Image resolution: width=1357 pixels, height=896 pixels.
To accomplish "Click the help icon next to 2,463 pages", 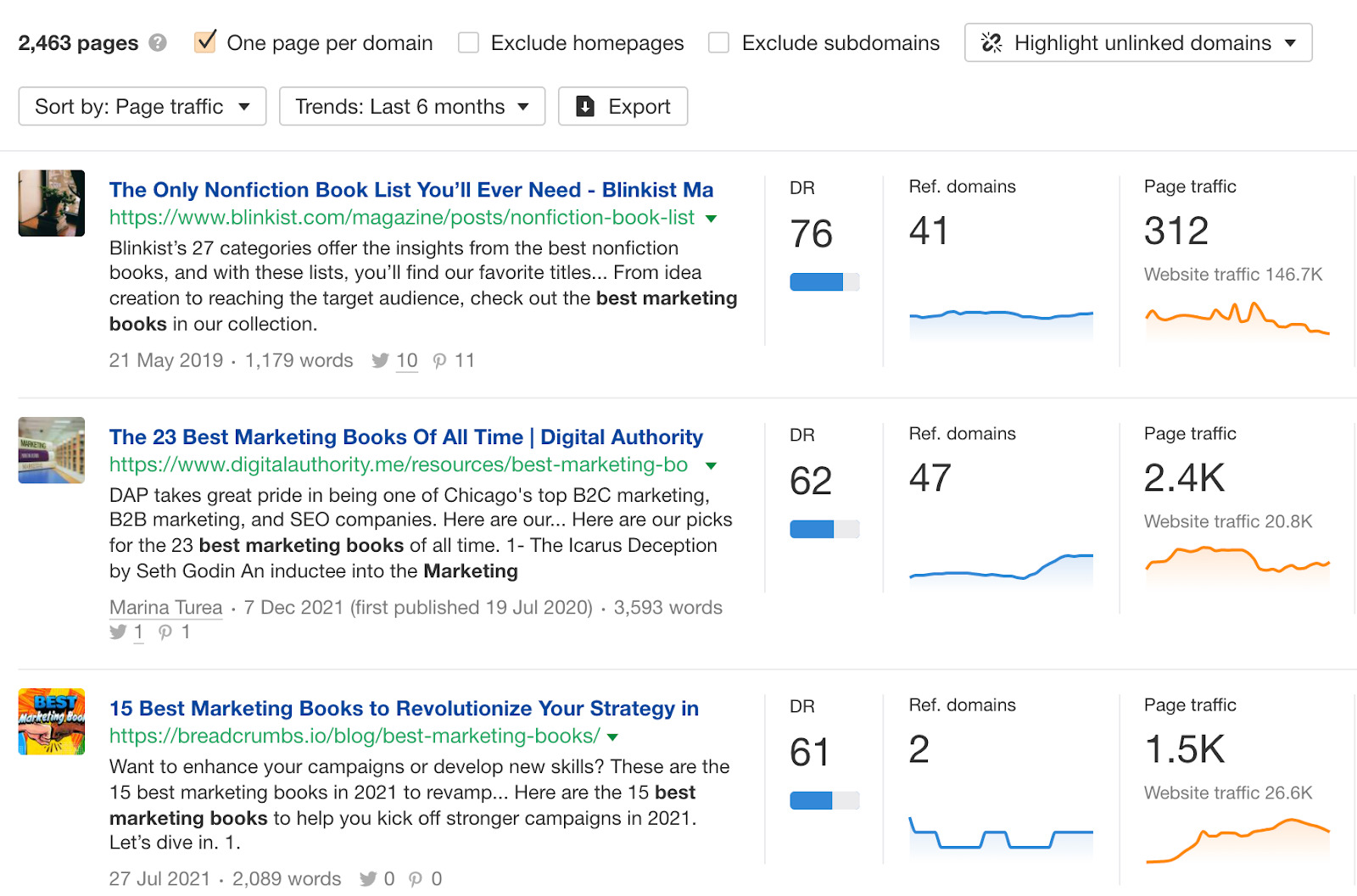I will point(158,42).
